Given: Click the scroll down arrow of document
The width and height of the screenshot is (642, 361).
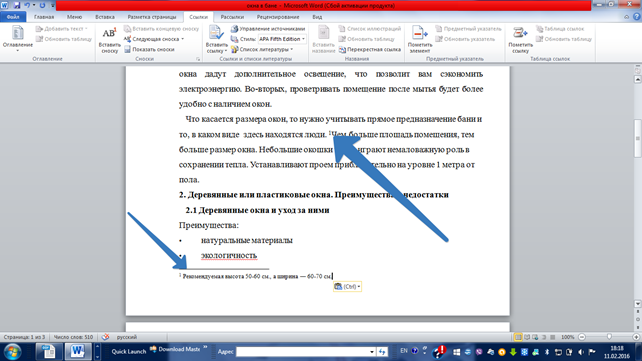Looking at the screenshot, I should click(x=637, y=304).
